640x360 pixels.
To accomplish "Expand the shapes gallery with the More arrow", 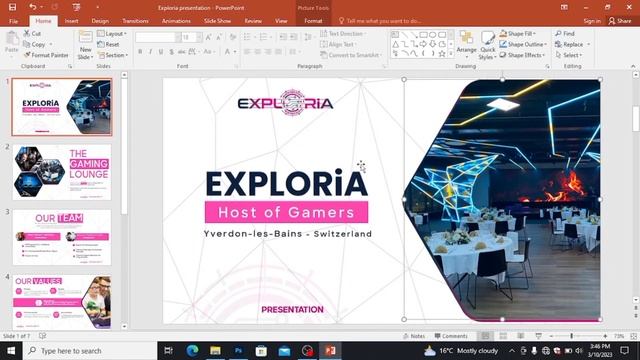I will tap(451, 53).
